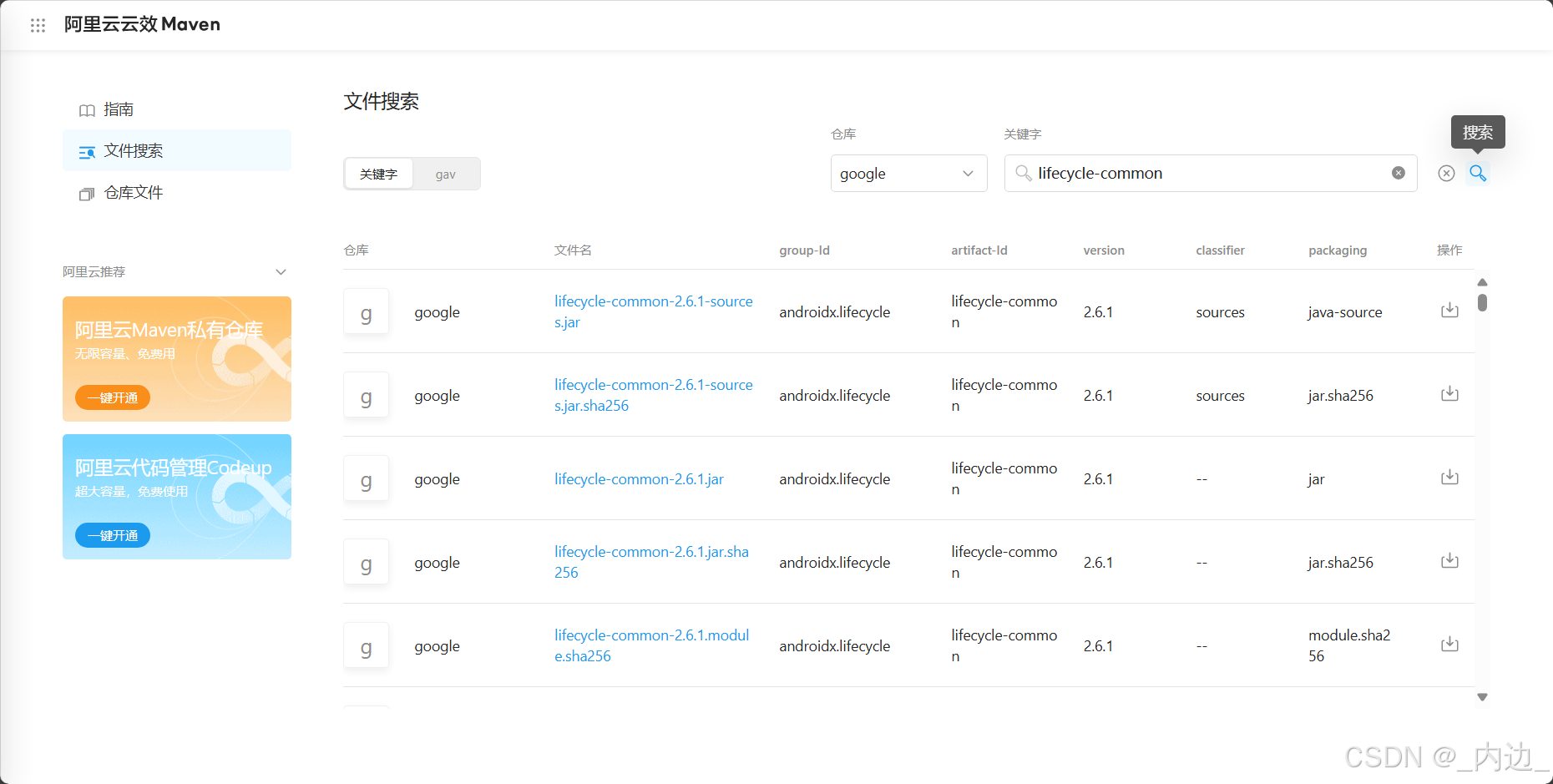Click the artifact-Id column header

pos(979,250)
